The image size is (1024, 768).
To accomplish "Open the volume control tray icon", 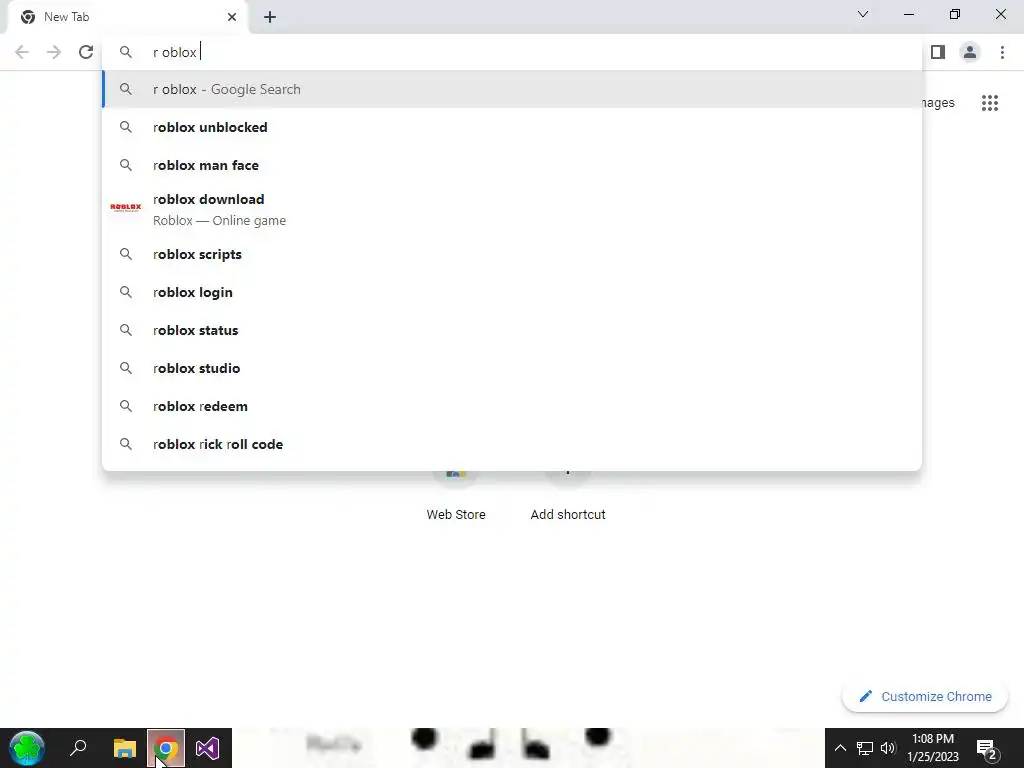I will point(888,748).
